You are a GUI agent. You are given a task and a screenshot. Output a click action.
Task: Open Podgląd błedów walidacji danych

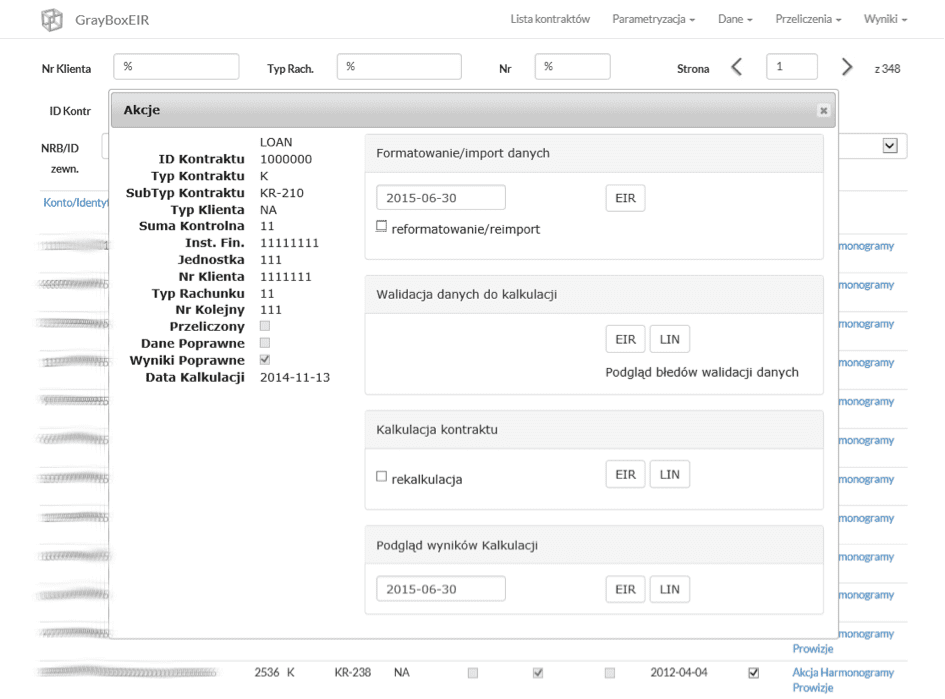702,372
